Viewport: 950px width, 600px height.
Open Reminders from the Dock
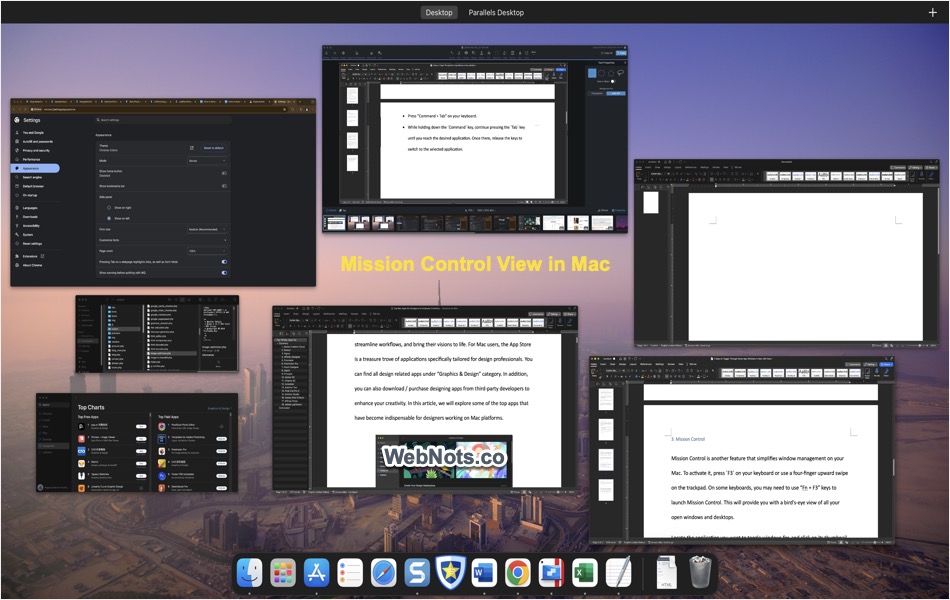pos(350,573)
